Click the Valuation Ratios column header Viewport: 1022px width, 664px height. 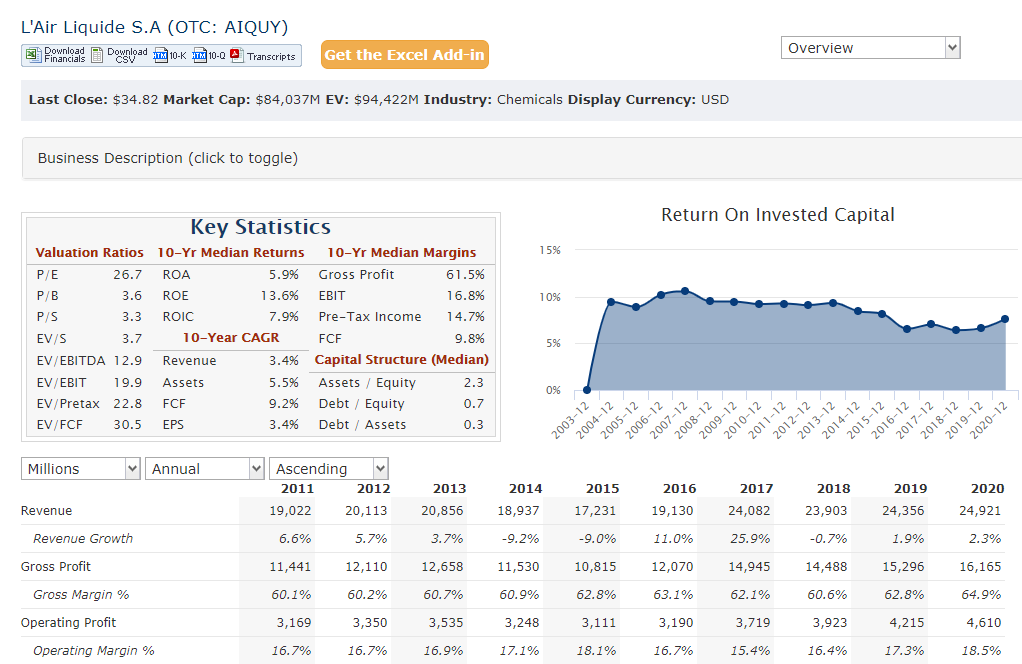click(x=89, y=253)
